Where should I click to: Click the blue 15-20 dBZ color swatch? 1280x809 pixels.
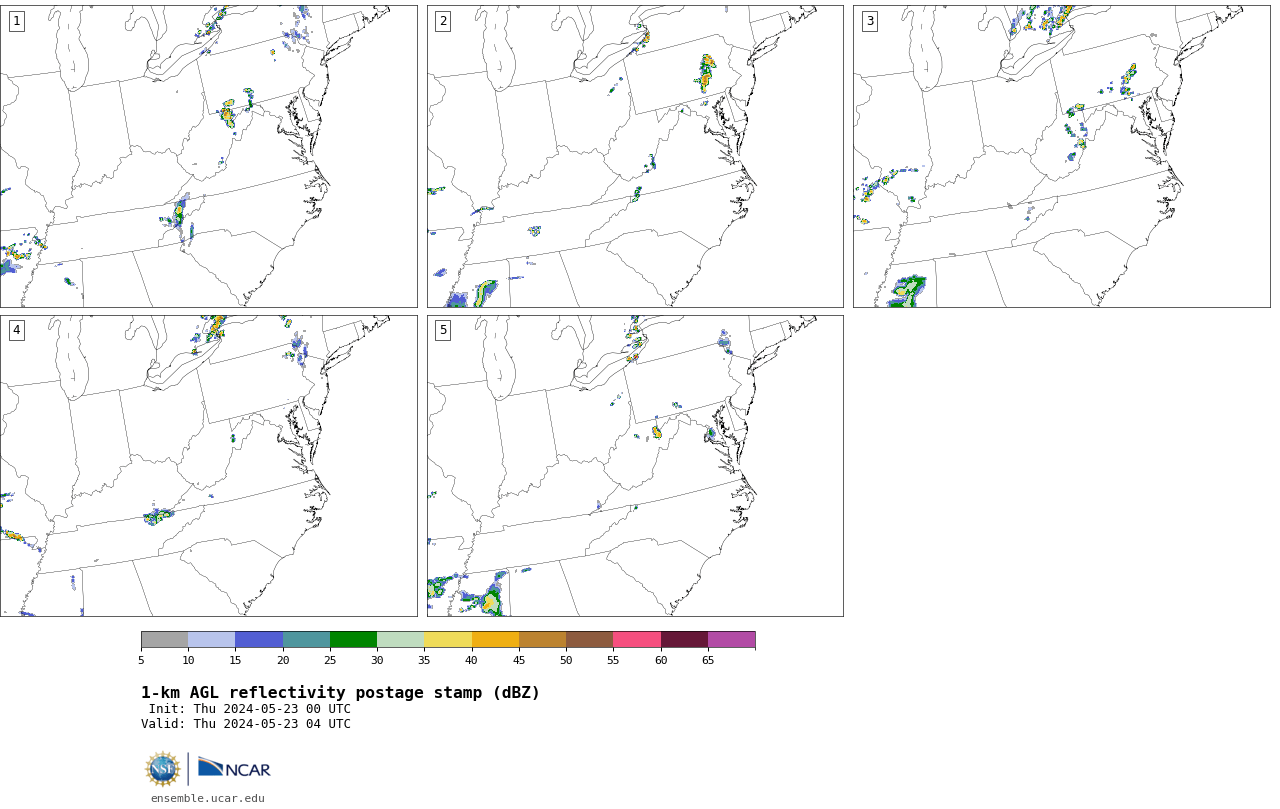click(x=259, y=640)
